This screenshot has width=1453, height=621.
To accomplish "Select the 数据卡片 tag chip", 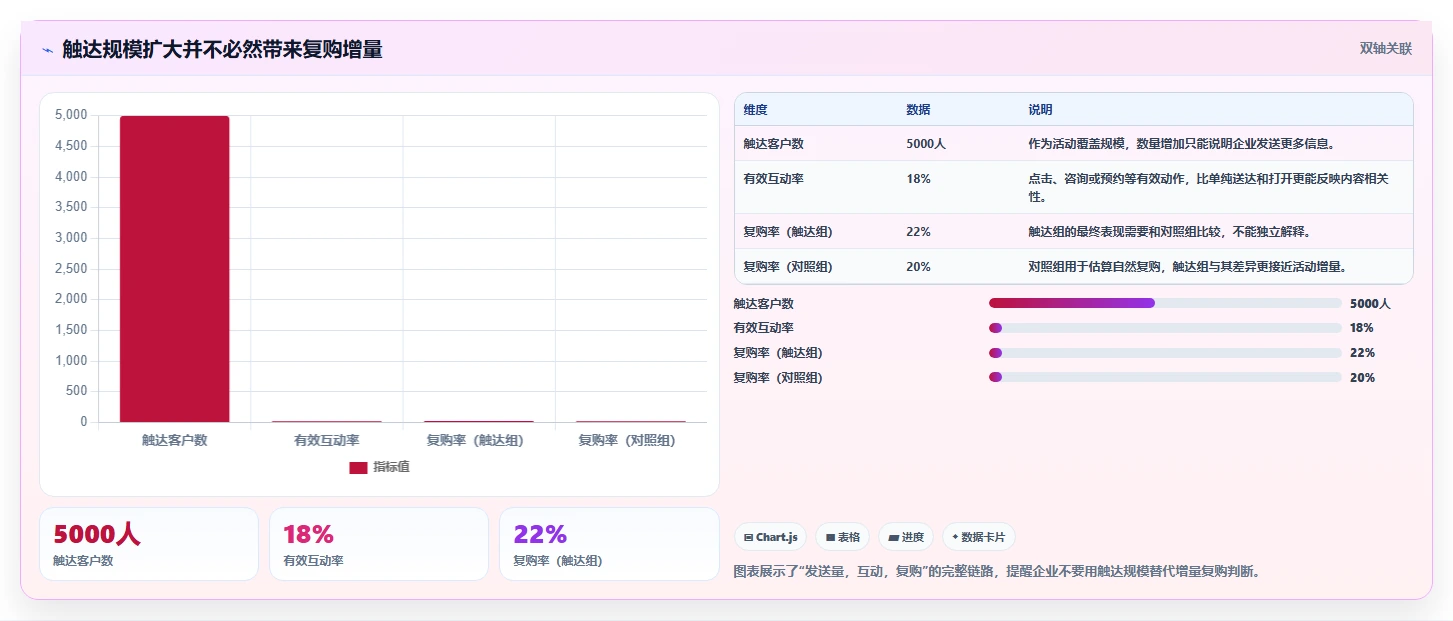I will 979,537.
